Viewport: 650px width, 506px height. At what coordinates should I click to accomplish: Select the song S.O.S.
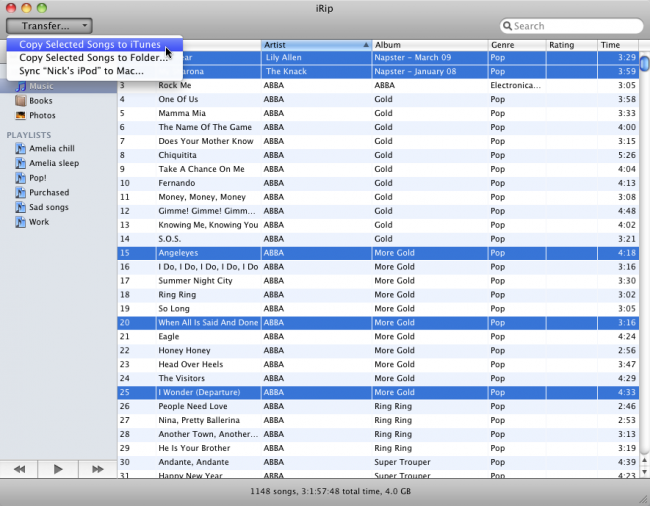pos(378,239)
